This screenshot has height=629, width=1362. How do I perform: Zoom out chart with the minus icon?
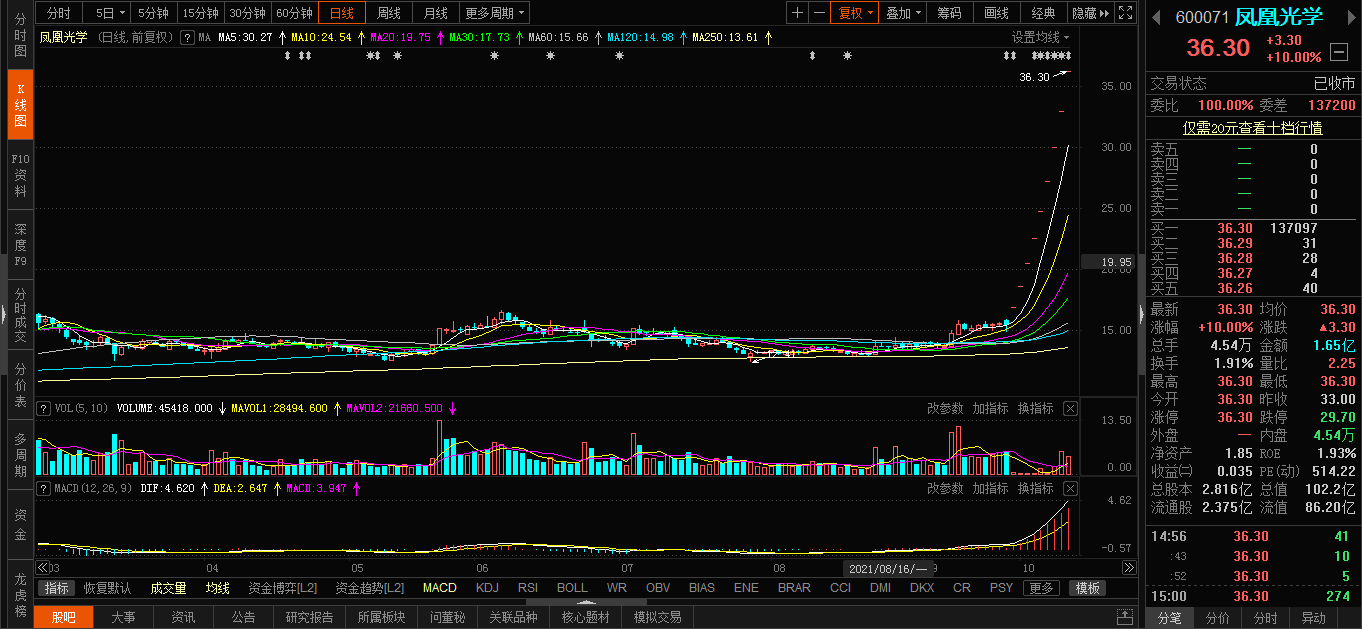[x=819, y=13]
